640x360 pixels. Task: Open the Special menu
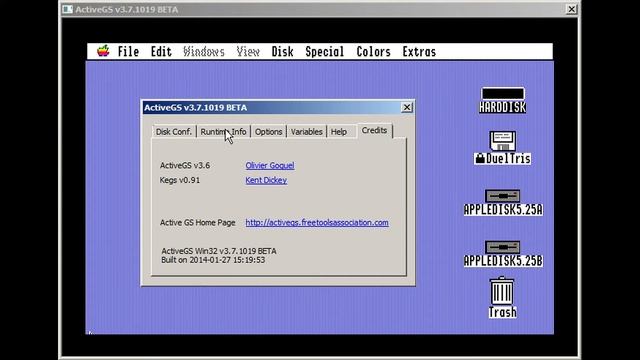point(324,52)
